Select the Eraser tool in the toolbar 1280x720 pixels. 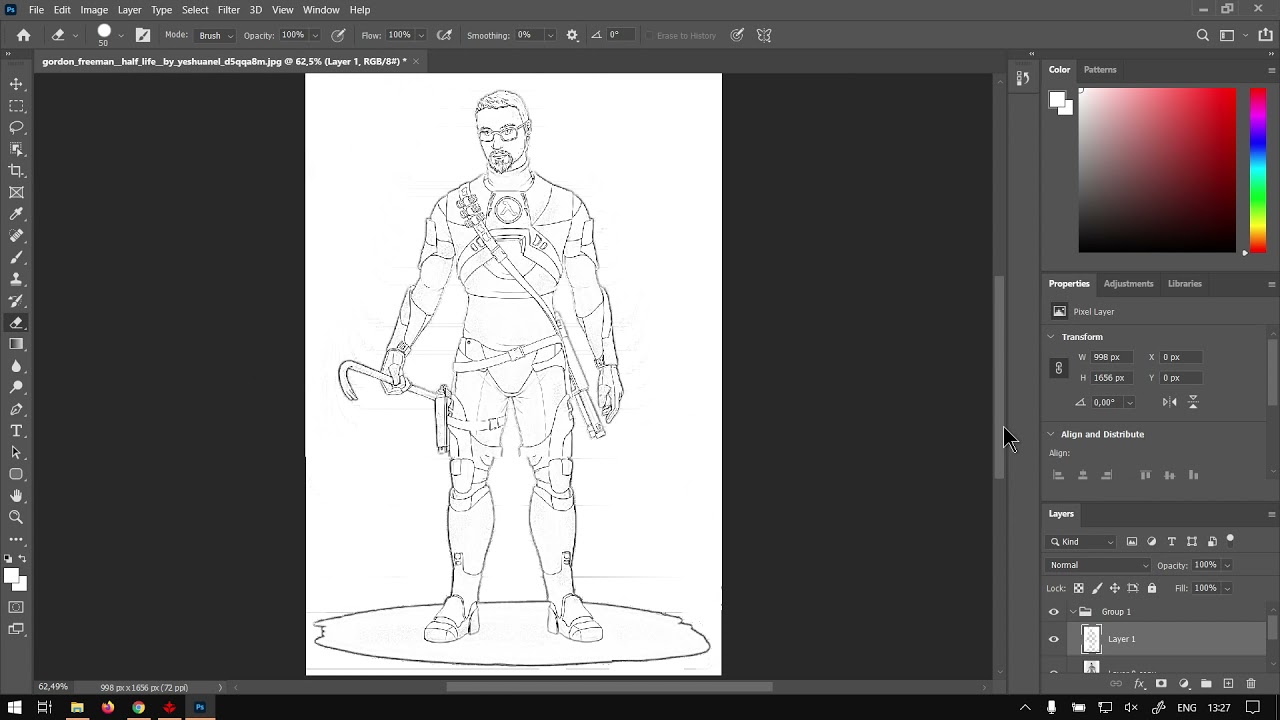[16, 323]
